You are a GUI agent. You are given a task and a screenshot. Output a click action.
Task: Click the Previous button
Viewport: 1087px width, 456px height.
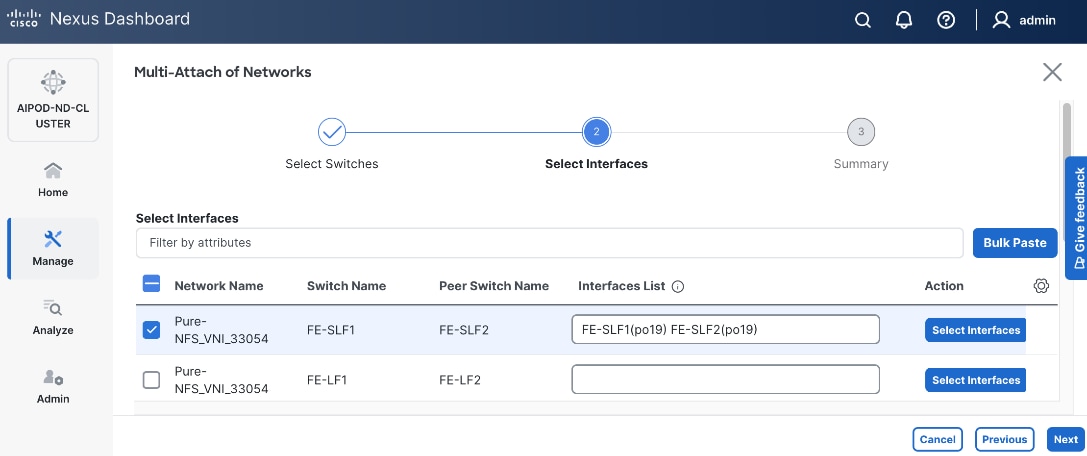(x=1005, y=439)
